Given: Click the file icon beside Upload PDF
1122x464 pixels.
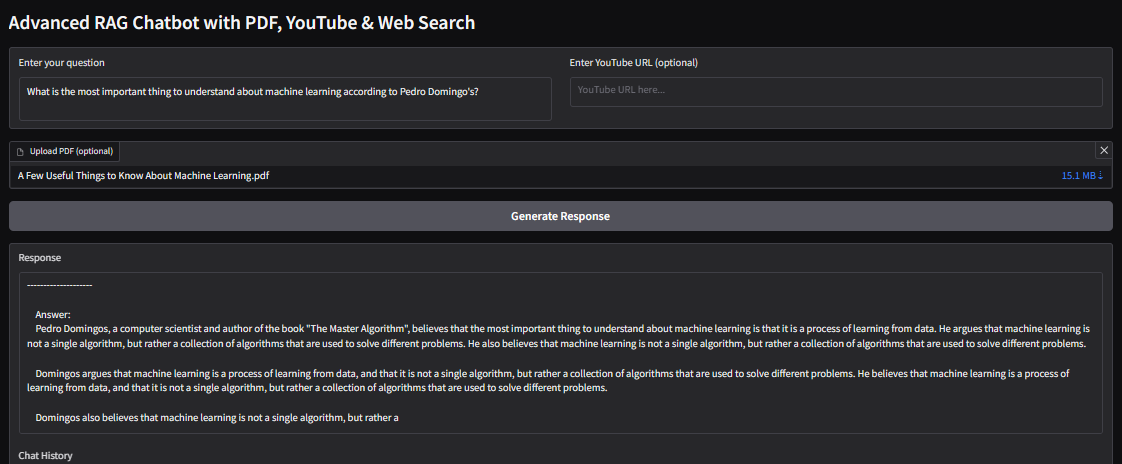Looking at the screenshot, I should coord(20,152).
